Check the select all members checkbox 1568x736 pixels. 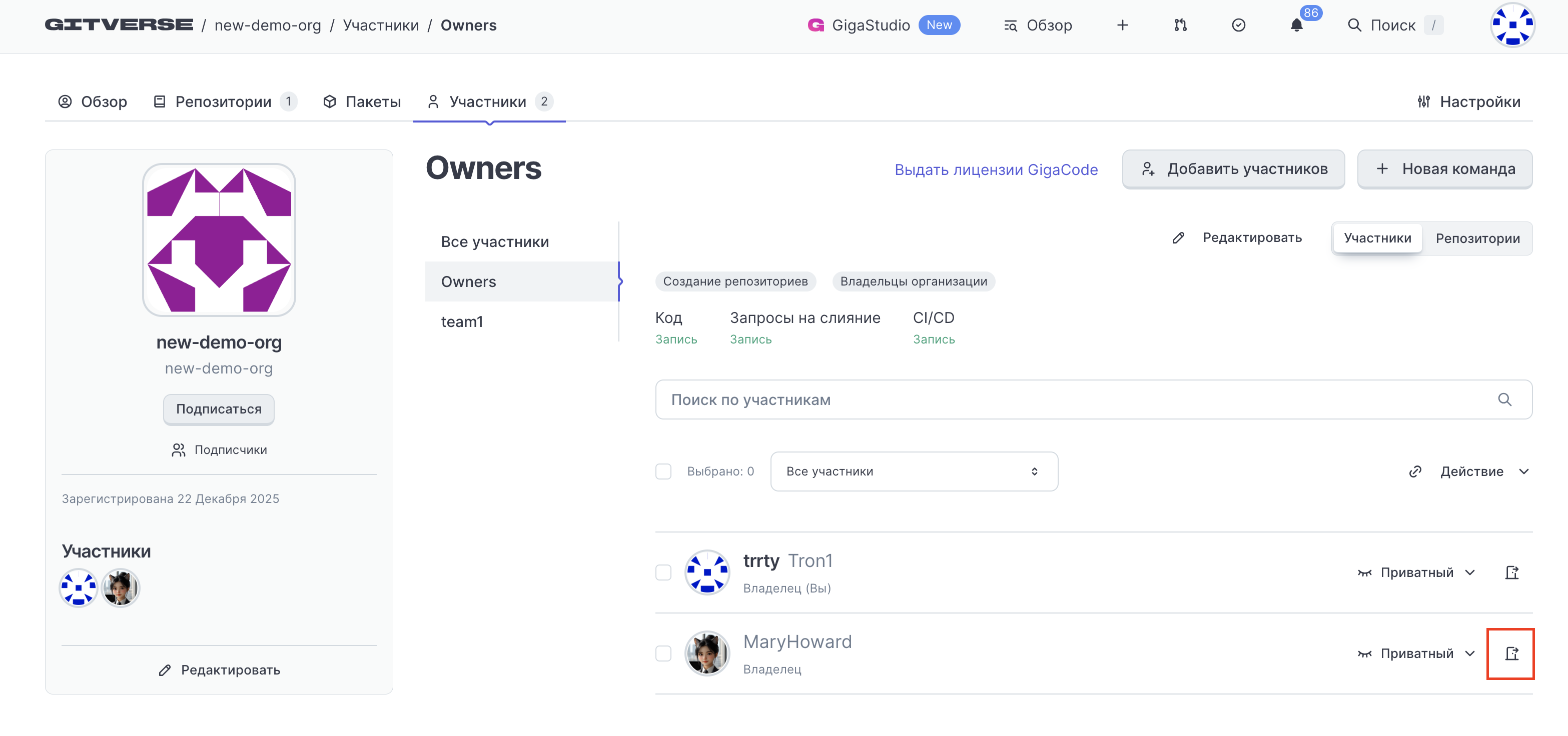(663, 471)
